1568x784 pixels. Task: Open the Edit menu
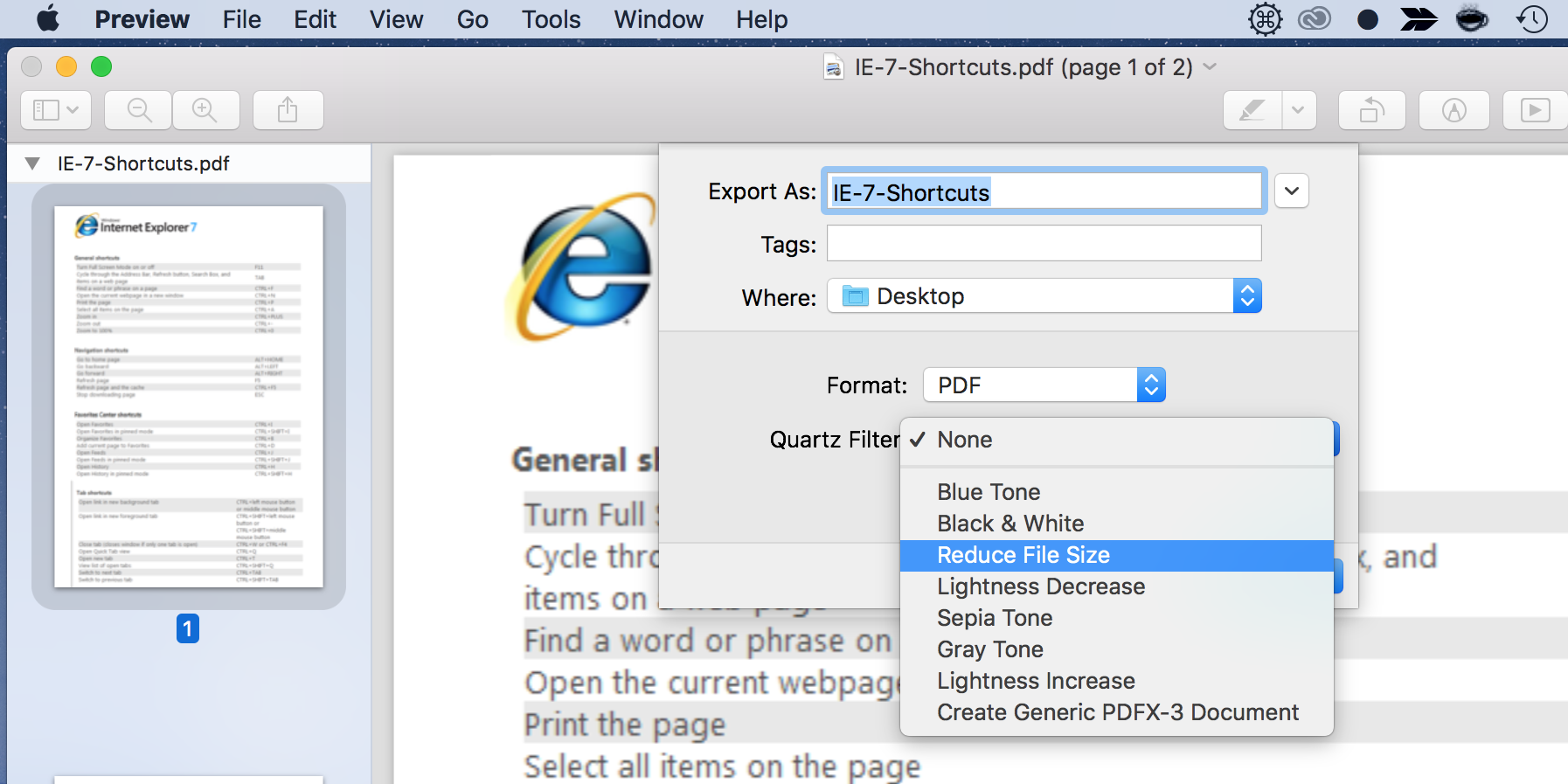[316, 19]
